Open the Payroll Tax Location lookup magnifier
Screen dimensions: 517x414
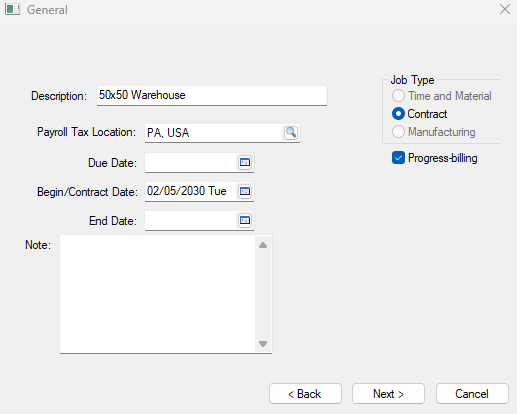coord(291,133)
